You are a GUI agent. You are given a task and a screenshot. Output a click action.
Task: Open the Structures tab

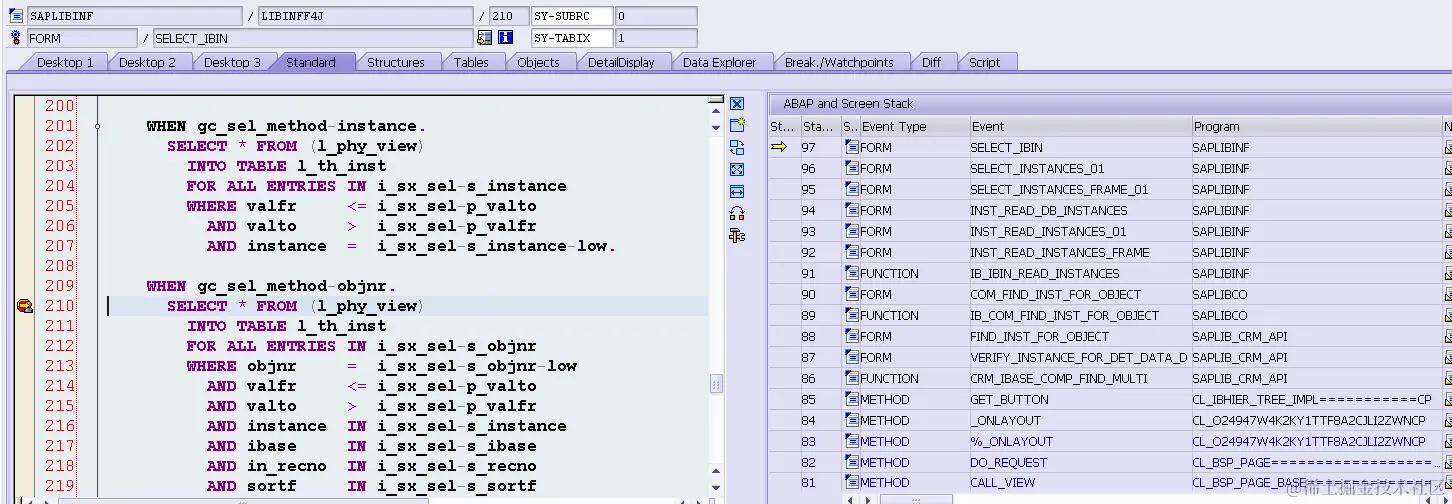tap(396, 62)
